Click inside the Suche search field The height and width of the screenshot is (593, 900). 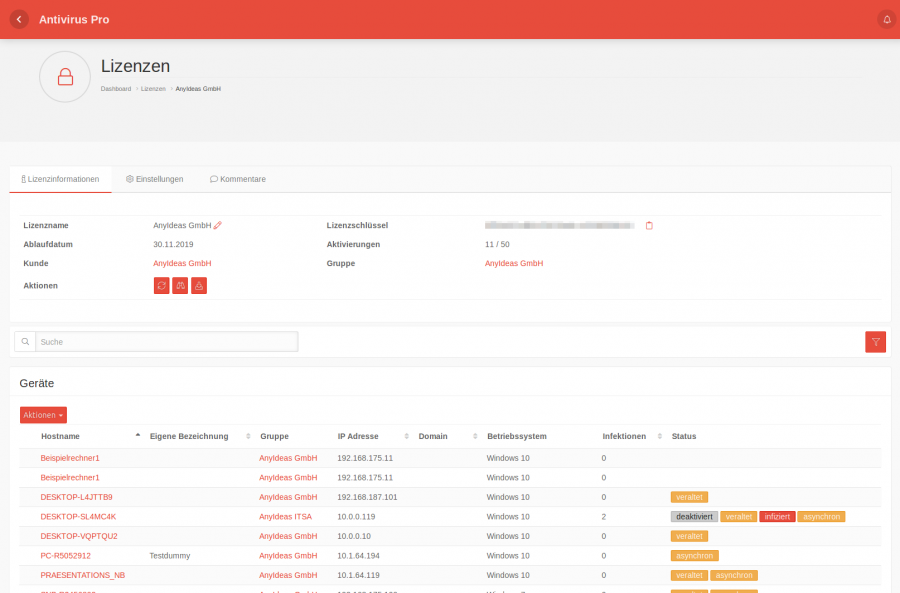tap(165, 341)
